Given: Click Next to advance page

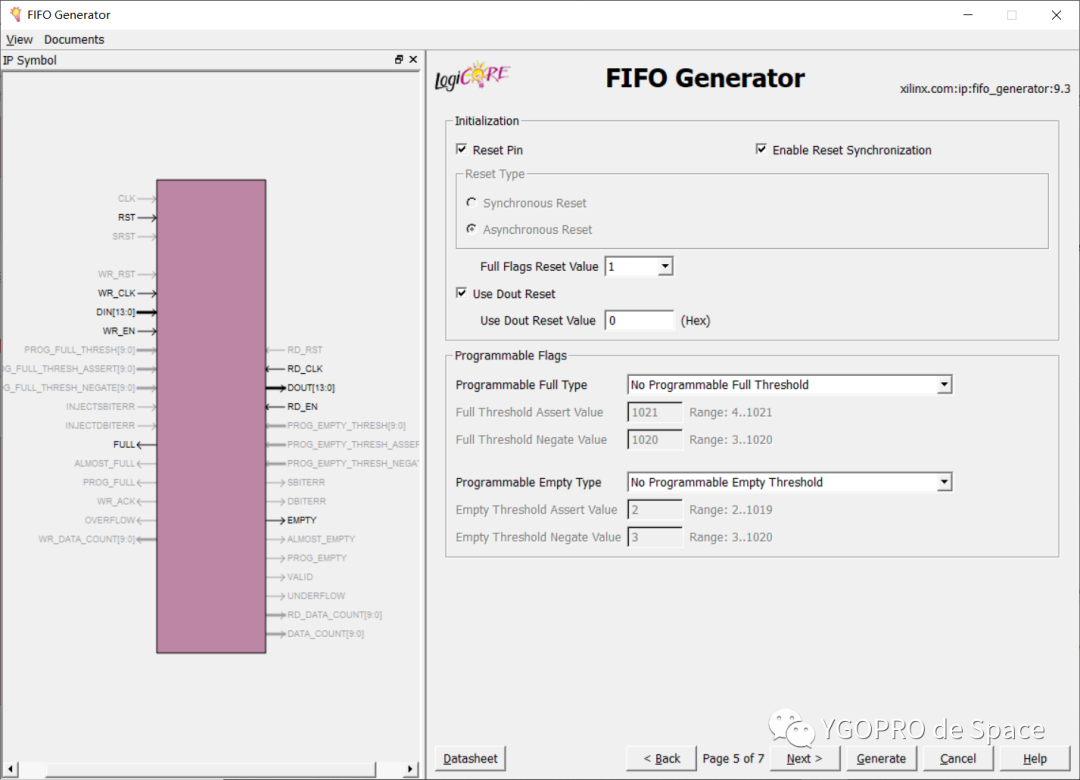Looking at the screenshot, I should [x=804, y=758].
